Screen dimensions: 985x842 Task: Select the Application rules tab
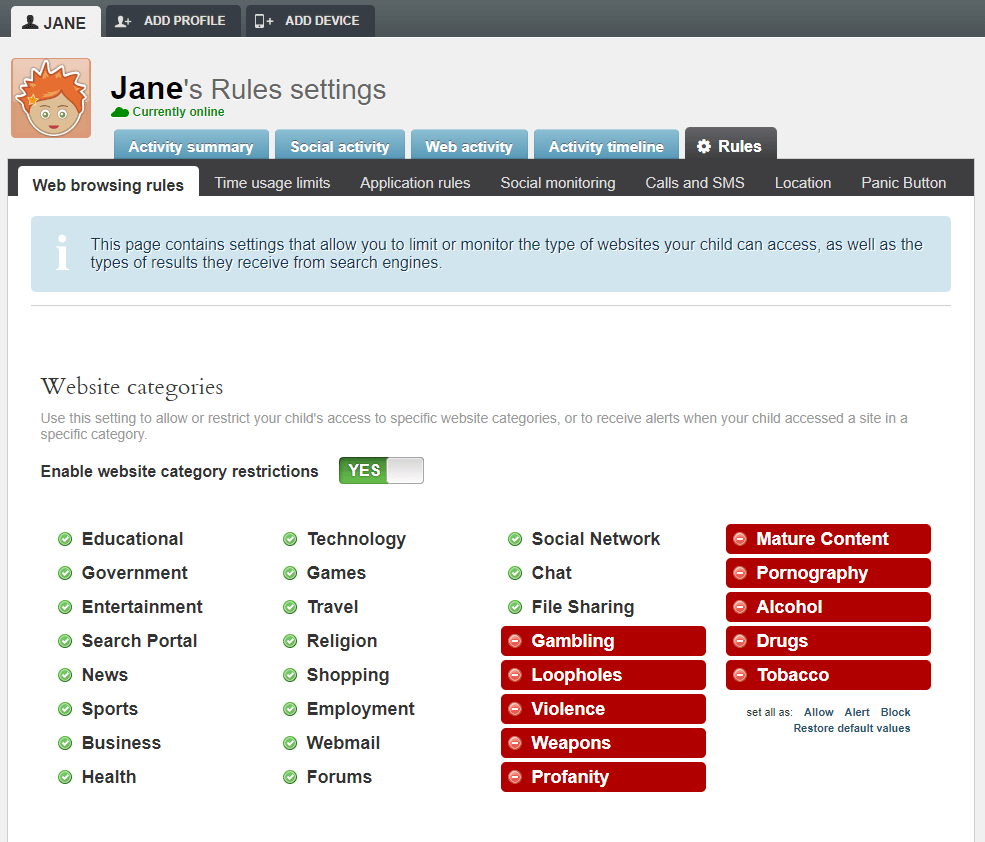pos(415,183)
